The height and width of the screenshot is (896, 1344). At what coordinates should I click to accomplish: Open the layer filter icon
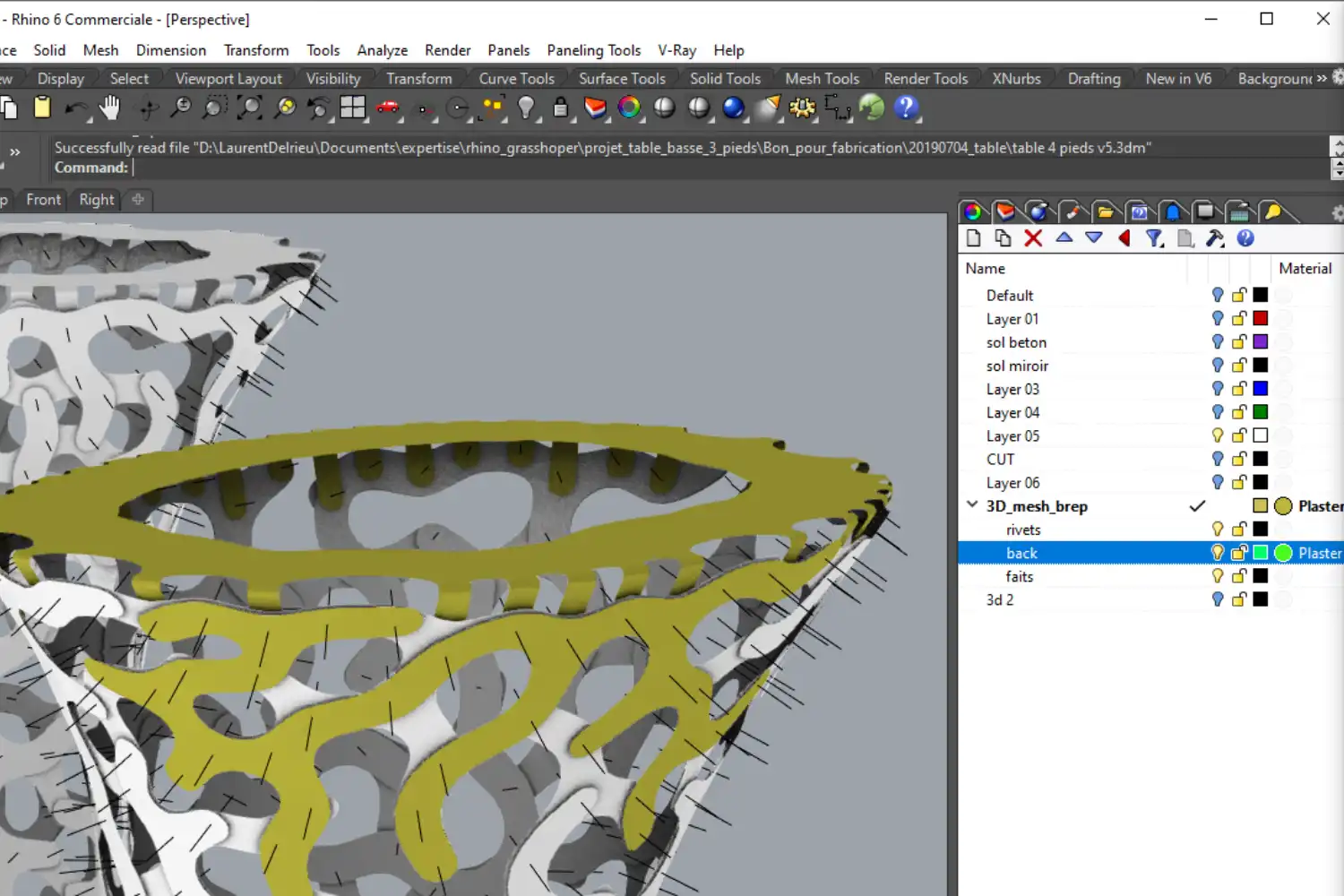pos(1154,238)
